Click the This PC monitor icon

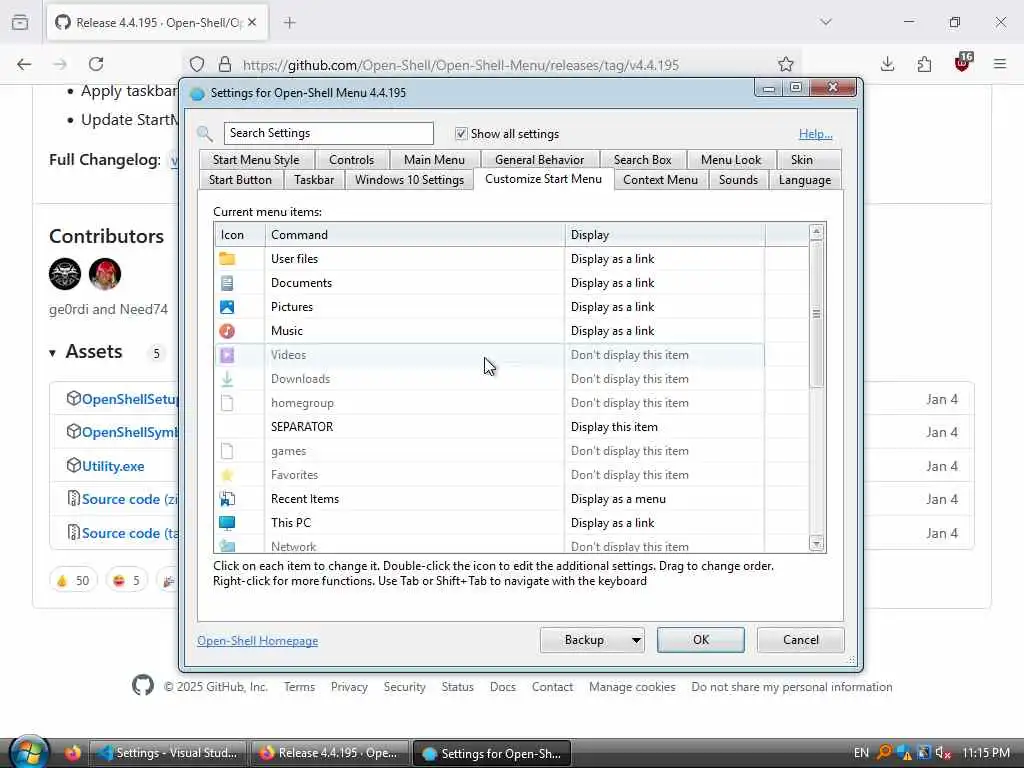pos(227,523)
